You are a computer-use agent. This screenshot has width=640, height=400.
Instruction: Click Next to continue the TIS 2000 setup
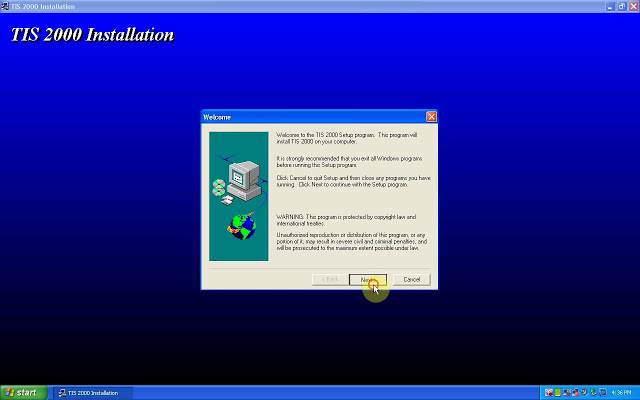(x=368, y=280)
